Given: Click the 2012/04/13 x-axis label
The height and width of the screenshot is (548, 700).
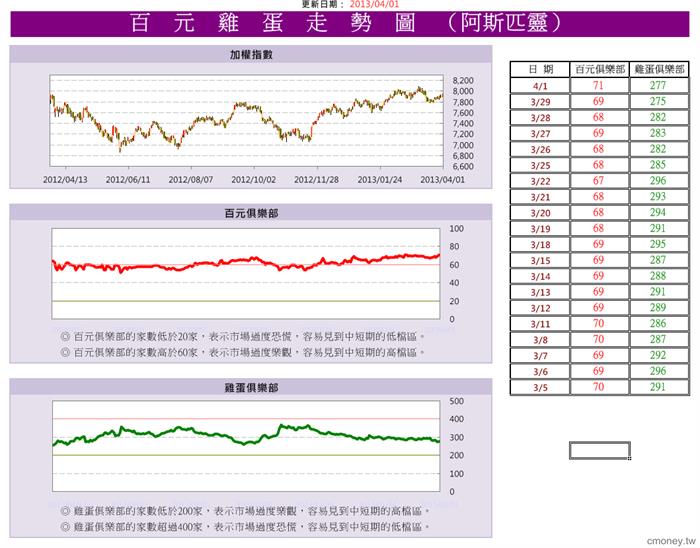Looking at the screenshot, I should coord(65,179).
